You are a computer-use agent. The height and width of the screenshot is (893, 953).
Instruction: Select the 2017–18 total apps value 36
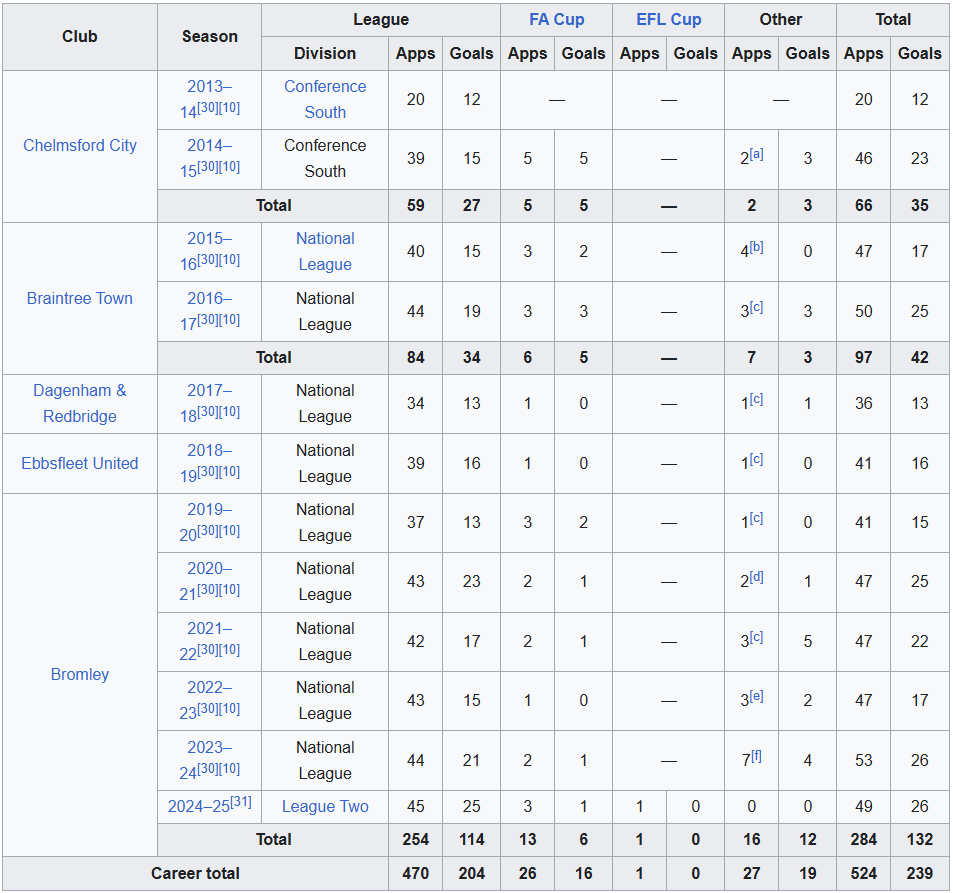click(x=864, y=404)
